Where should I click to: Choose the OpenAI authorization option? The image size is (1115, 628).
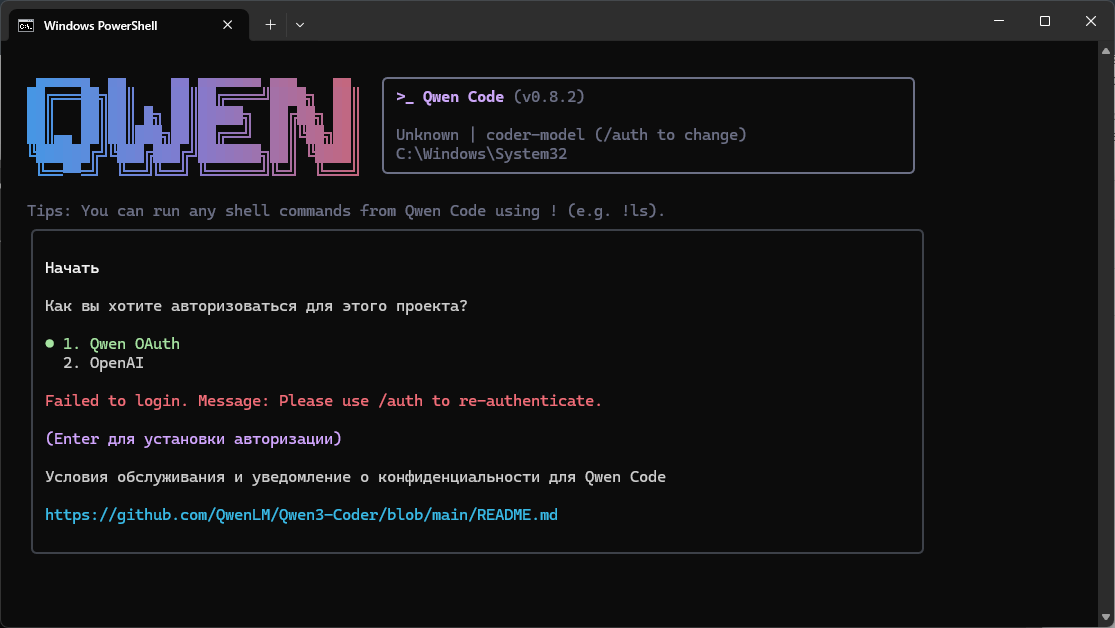pos(116,363)
